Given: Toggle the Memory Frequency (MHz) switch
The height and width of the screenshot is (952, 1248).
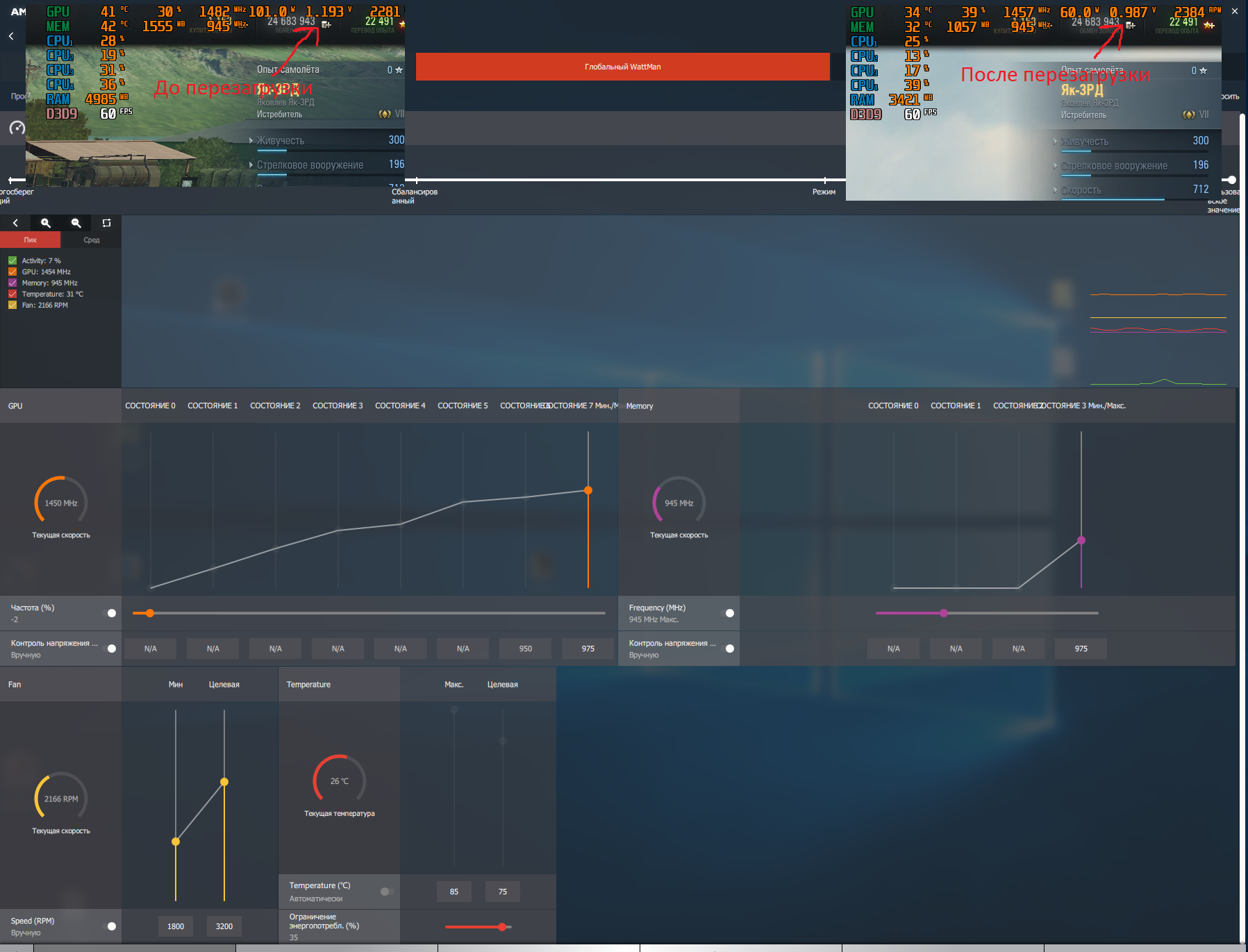Looking at the screenshot, I should (728, 613).
